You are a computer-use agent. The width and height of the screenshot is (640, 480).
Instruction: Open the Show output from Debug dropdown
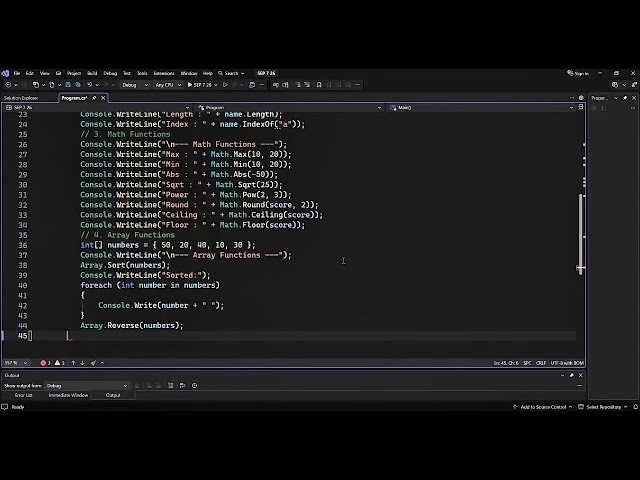pos(87,386)
